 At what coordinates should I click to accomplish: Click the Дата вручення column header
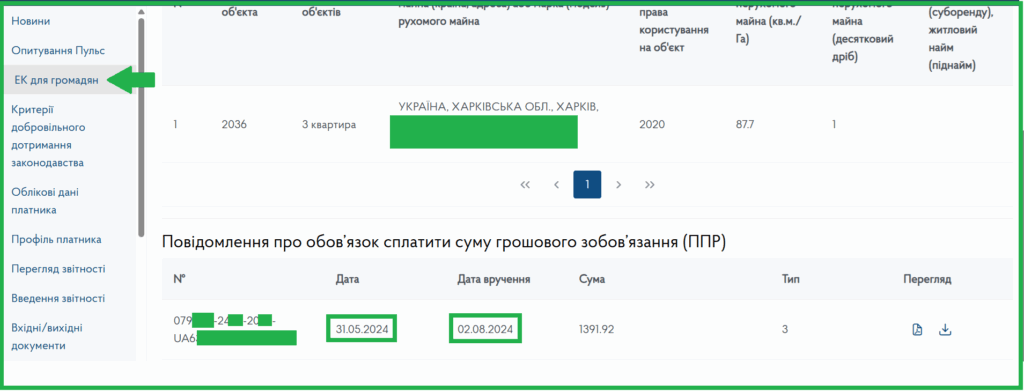pyautogui.click(x=493, y=279)
